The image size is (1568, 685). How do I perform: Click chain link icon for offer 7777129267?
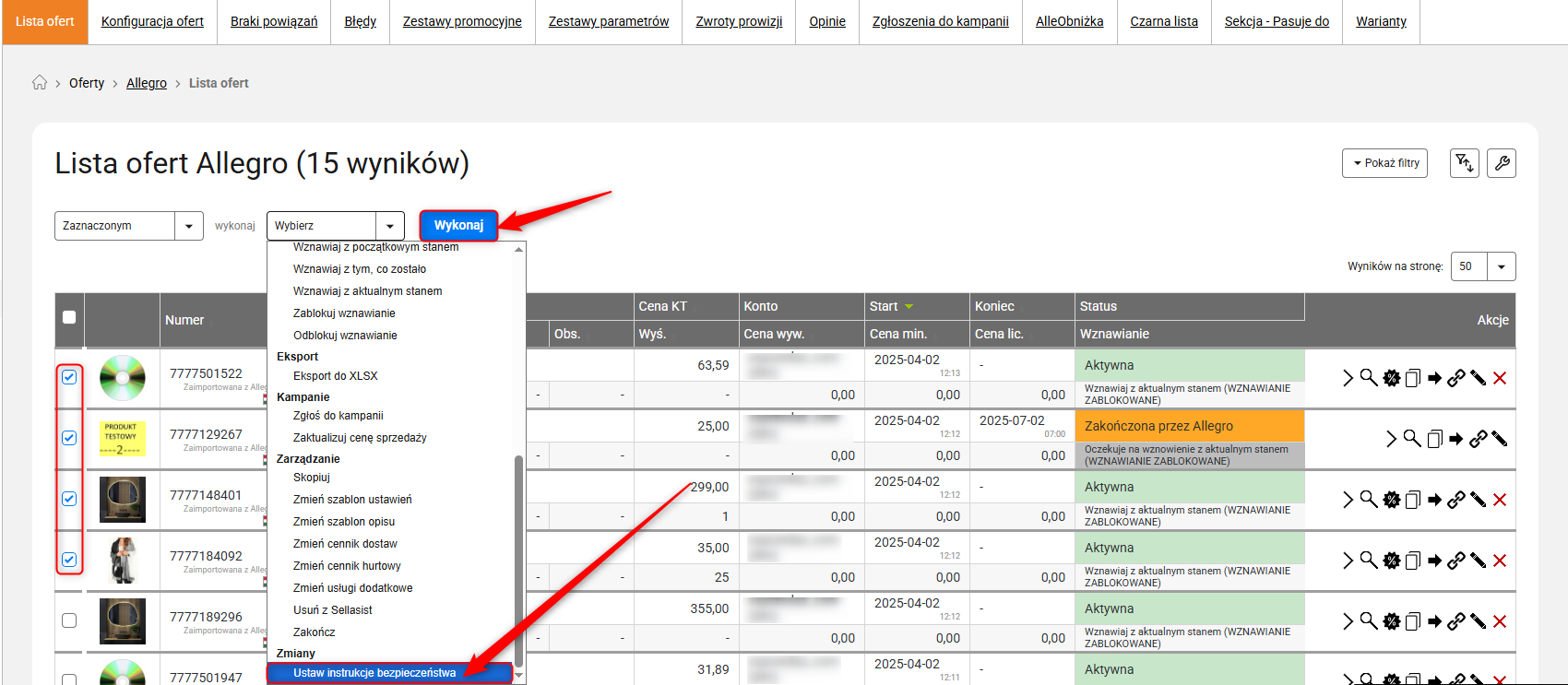click(1478, 439)
